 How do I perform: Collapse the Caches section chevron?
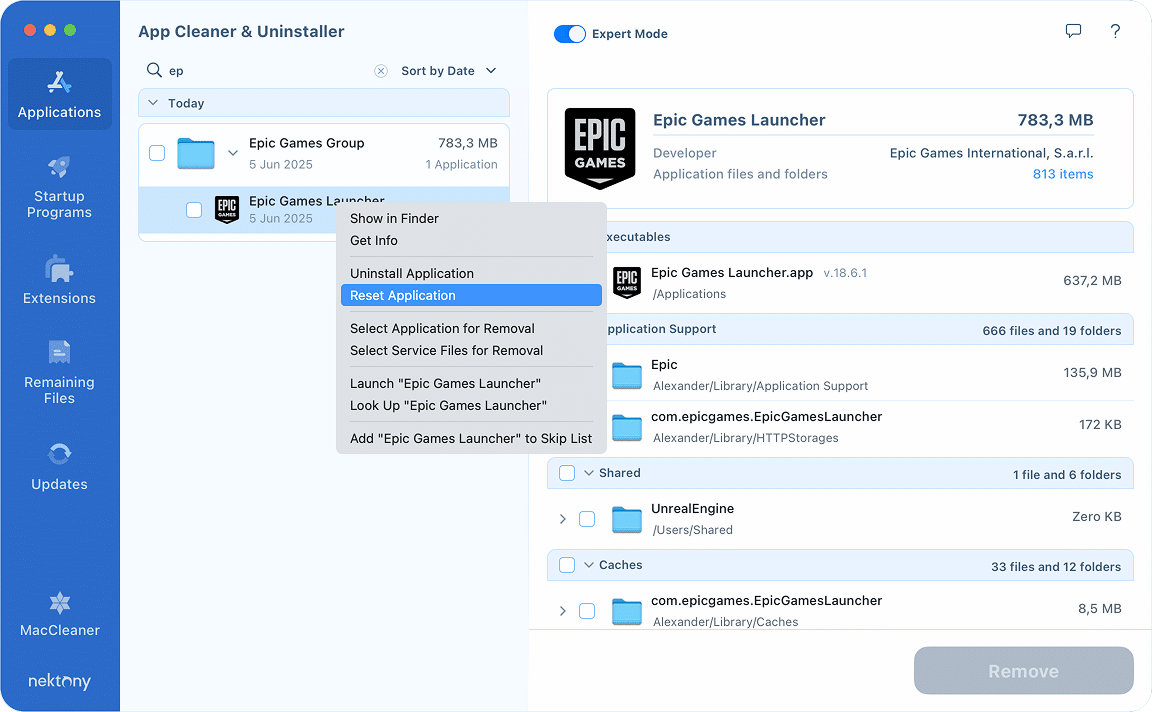click(x=588, y=565)
